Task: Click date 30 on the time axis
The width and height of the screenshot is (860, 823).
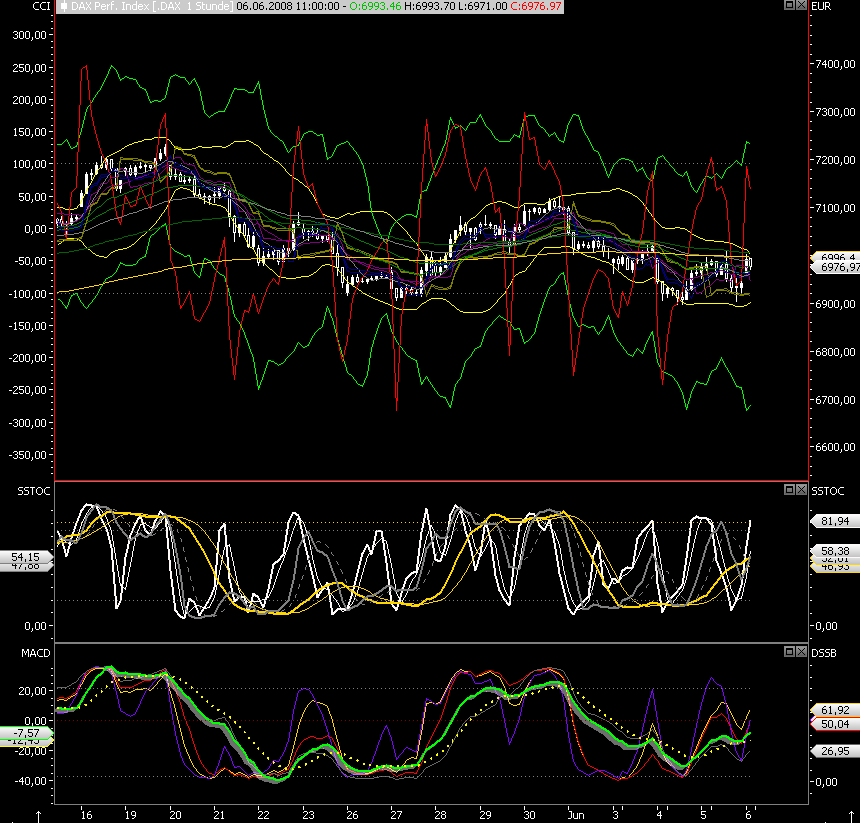Action: tap(529, 815)
